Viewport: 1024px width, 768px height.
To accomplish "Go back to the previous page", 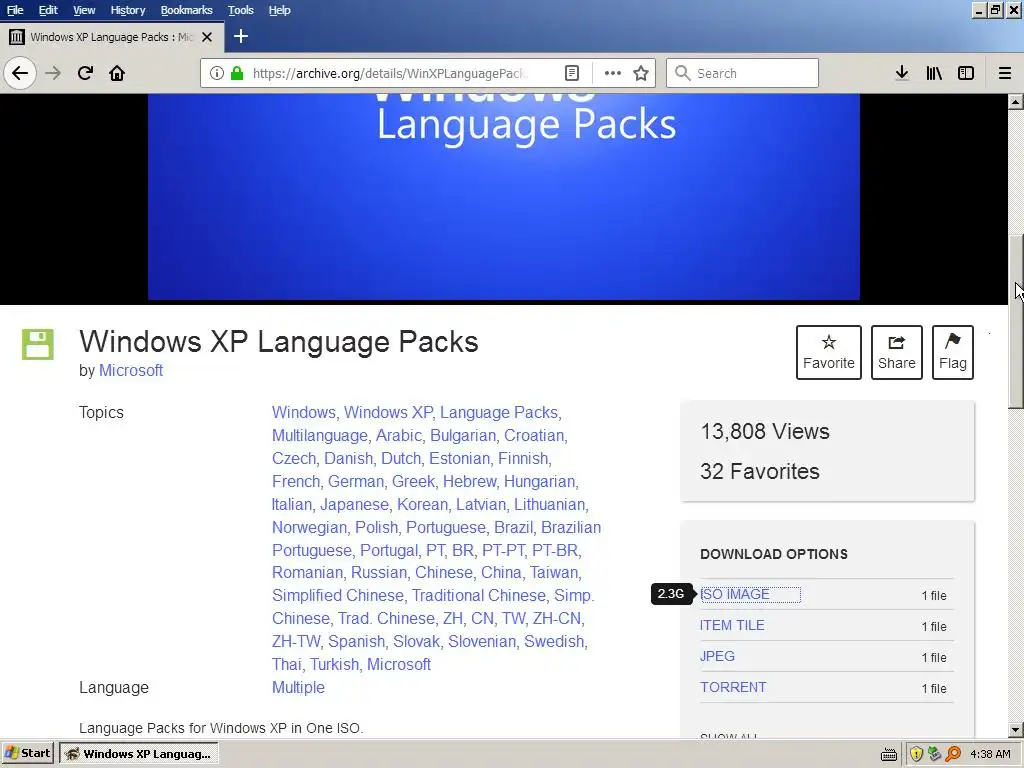I will [x=20, y=73].
